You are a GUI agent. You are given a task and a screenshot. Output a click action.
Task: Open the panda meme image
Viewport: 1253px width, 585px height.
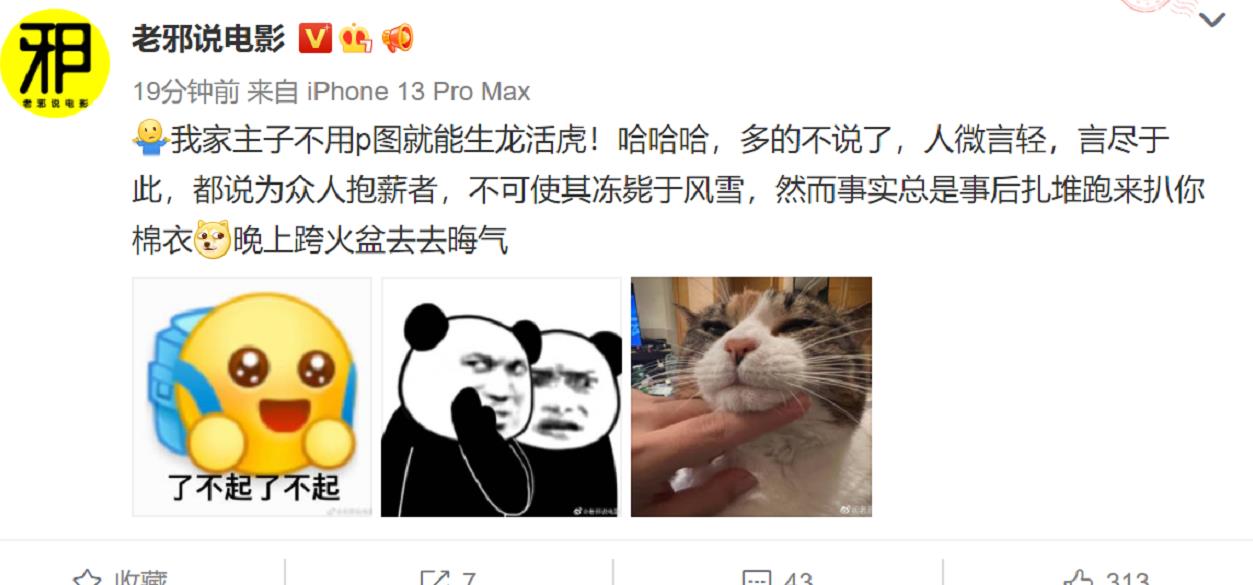click(x=501, y=397)
